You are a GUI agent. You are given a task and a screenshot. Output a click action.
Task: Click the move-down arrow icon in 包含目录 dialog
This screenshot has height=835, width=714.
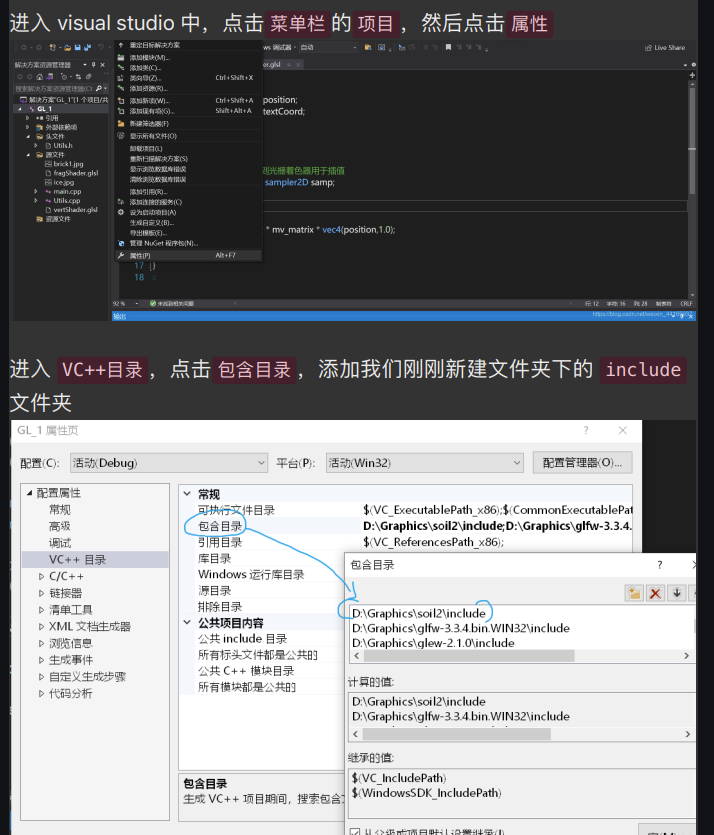pos(677,593)
